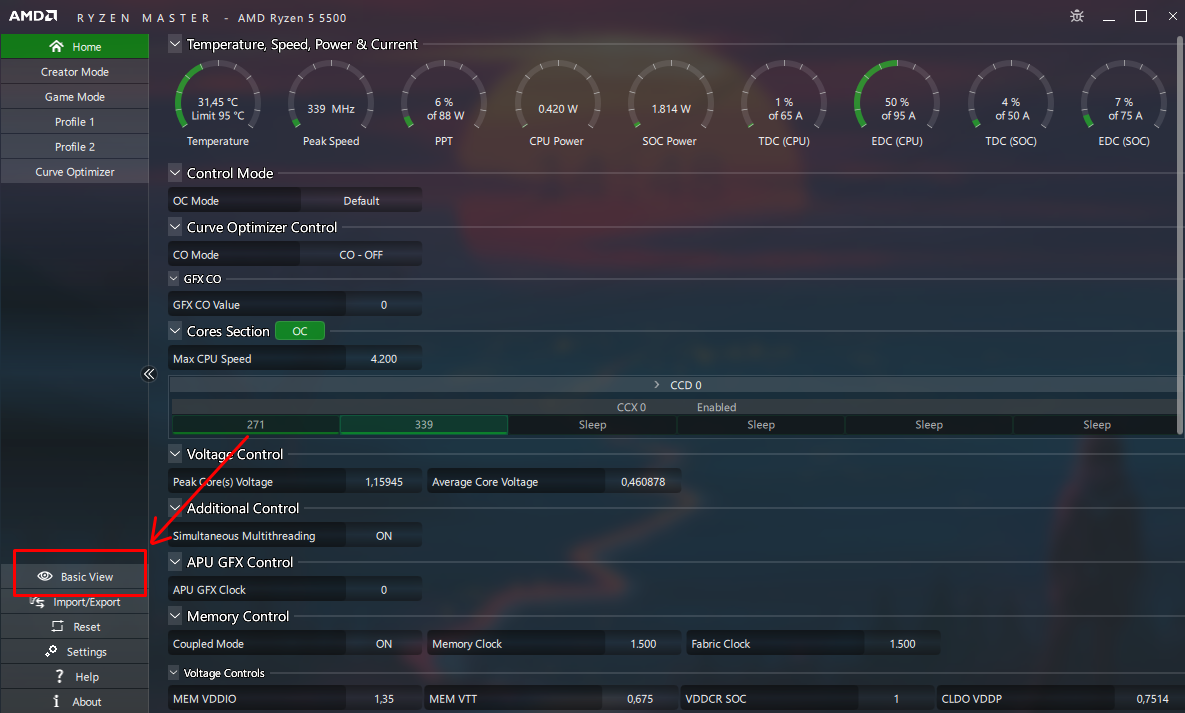1185x713 pixels.
Task: Open the About page
Action: pos(75,701)
